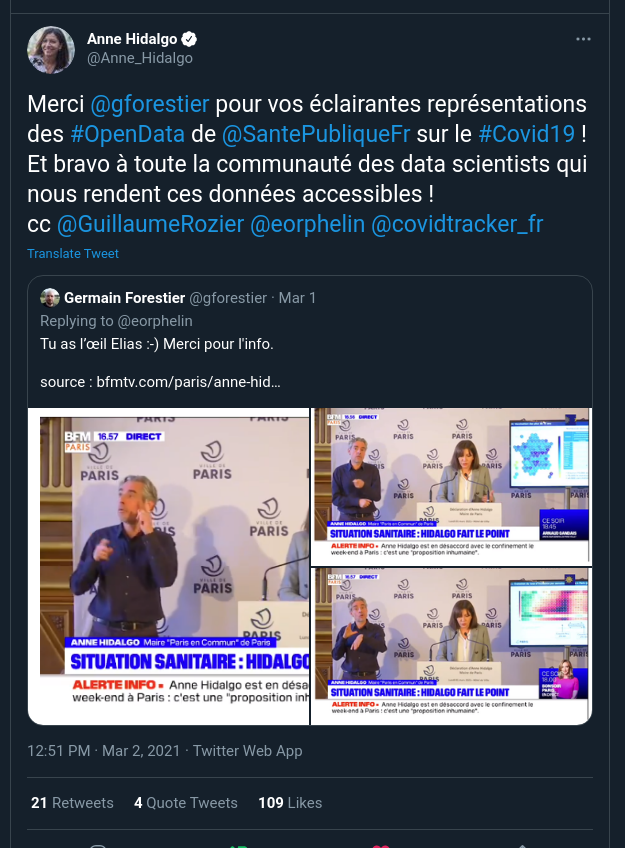Click Anne Hidalgo's verified badge
Image resolution: width=625 pixels, height=848 pixels.
click(189, 39)
